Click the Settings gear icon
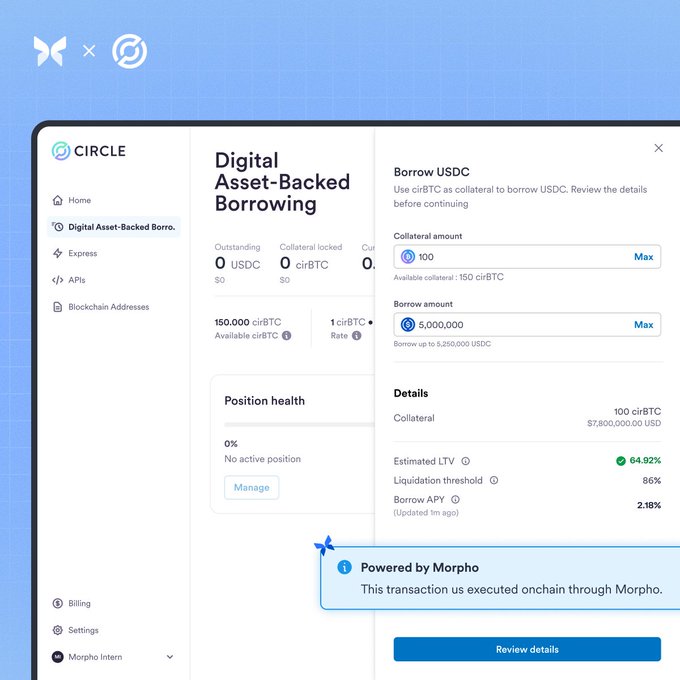Screen dimensions: 680x680 coord(58,630)
